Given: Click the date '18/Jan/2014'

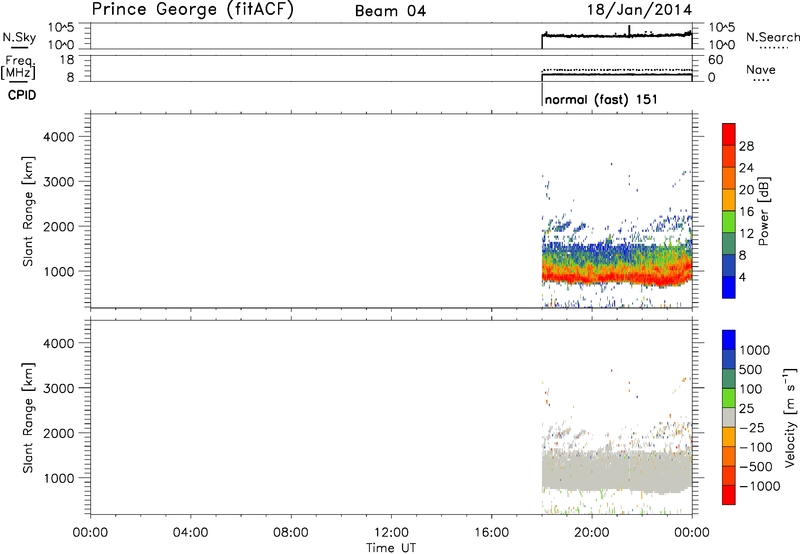Looking at the screenshot, I should click(x=639, y=9).
